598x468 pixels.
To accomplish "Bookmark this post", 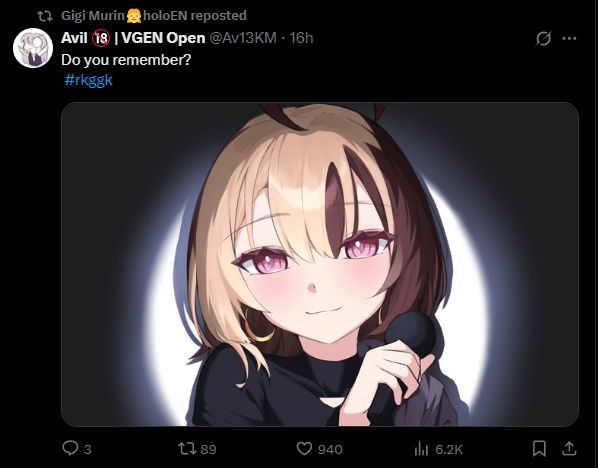I will click(x=539, y=449).
